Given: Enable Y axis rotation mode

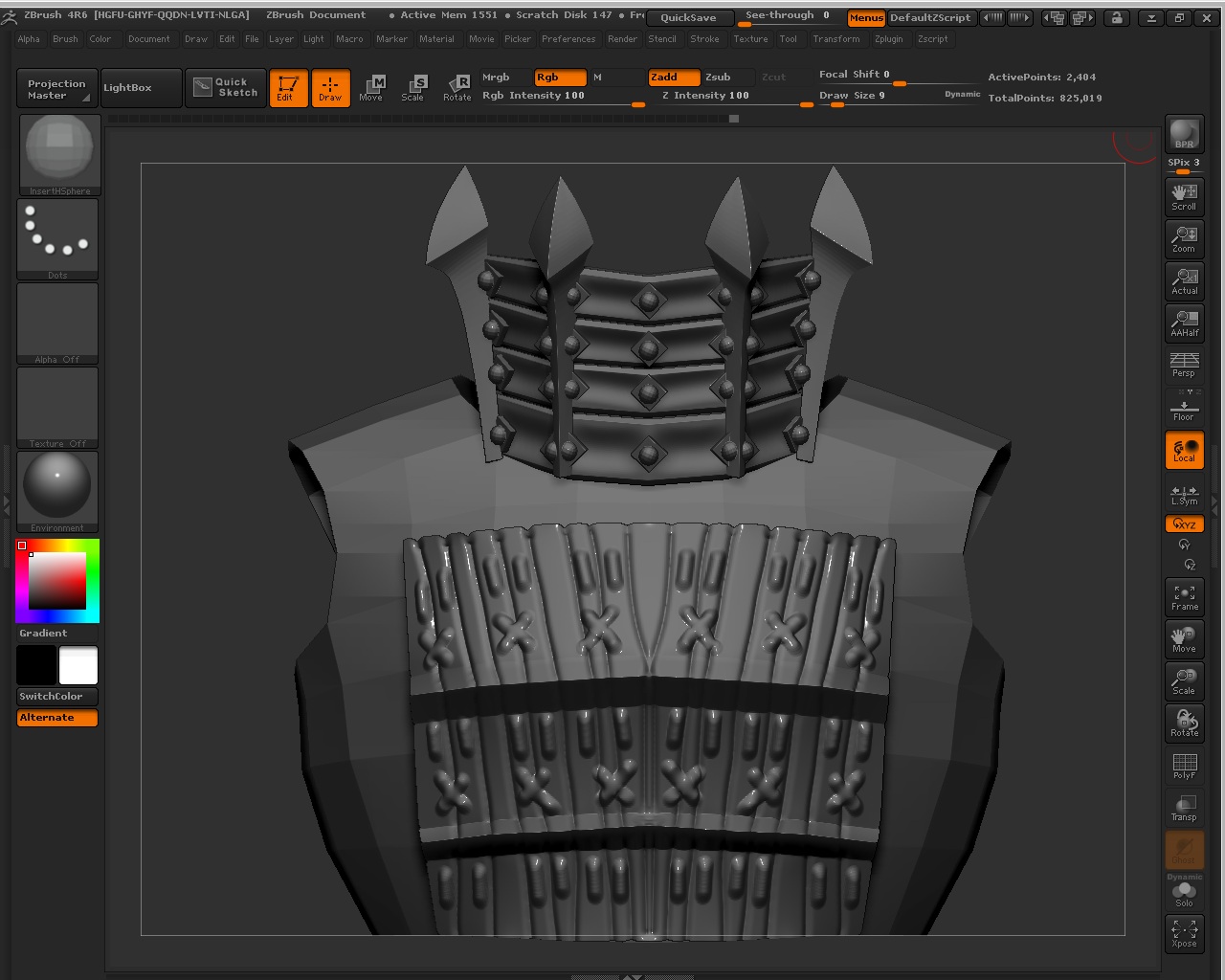Looking at the screenshot, I should pos(1184,545).
